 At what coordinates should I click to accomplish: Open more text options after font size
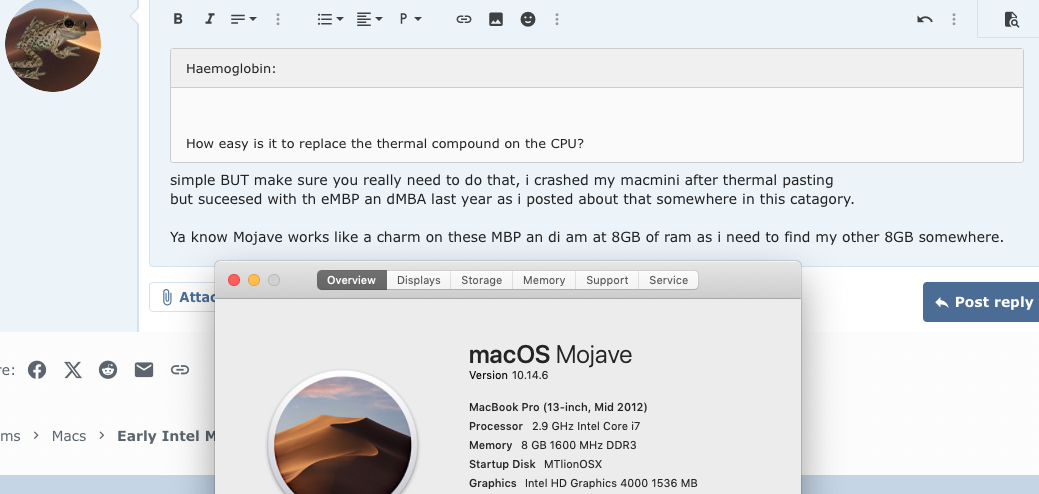click(x=278, y=19)
